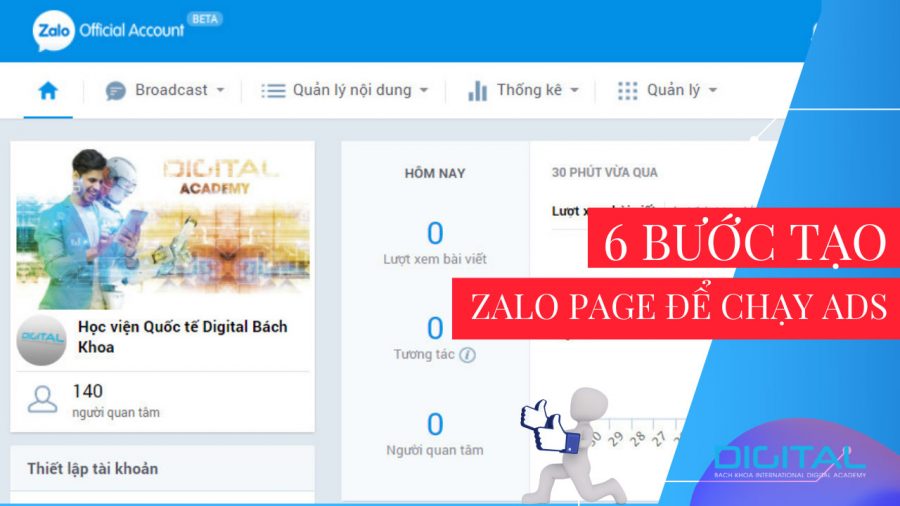This screenshot has width=900, height=506.
Task: Click the Người quan tâm stat label
Action: (435, 450)
